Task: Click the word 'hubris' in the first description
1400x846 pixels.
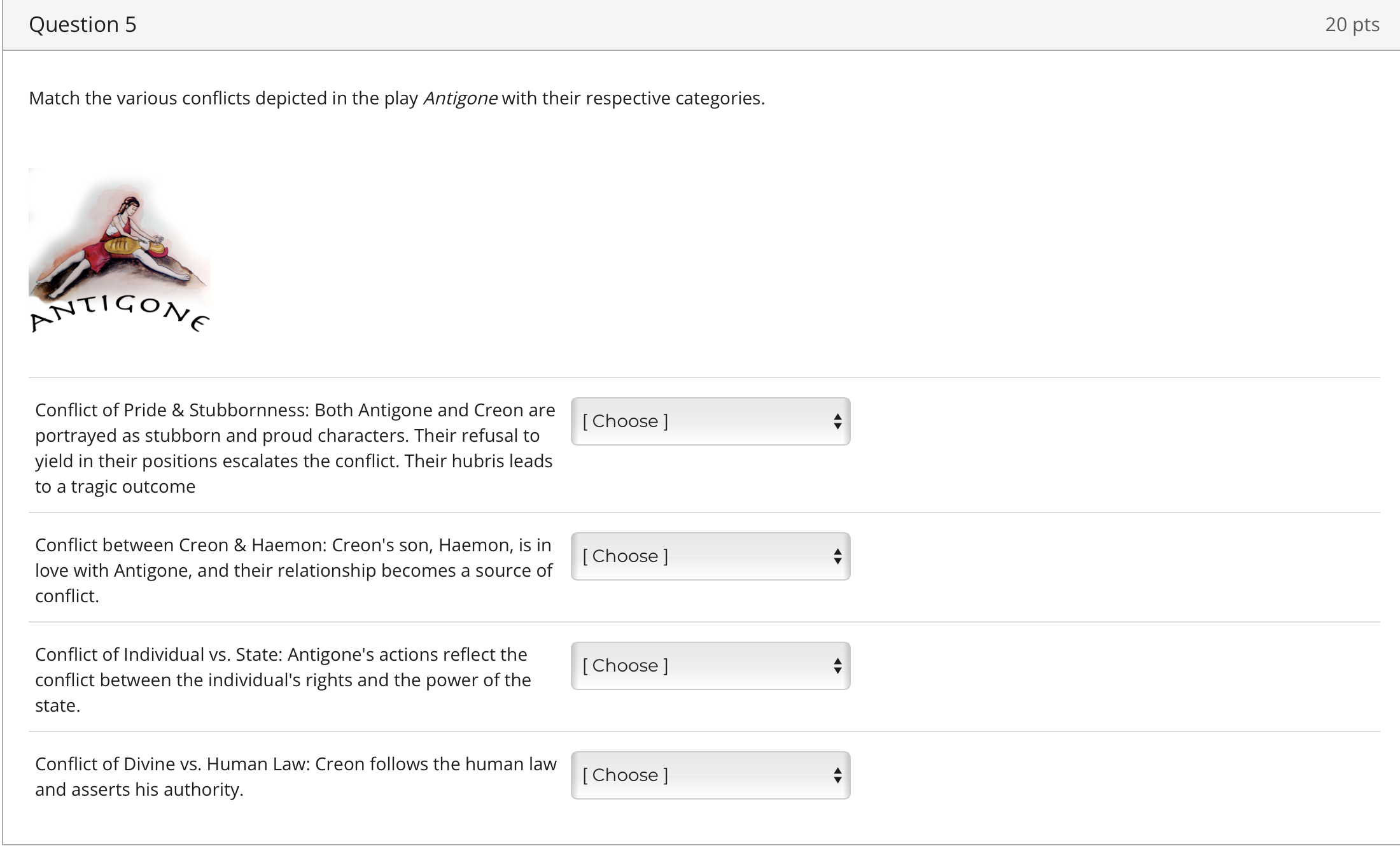Action: pyautogui.click(x=479, y=461)
